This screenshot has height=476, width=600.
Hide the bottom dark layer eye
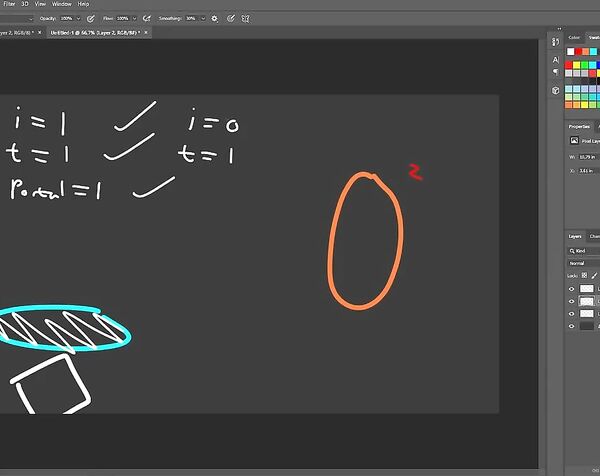[572, 326]
